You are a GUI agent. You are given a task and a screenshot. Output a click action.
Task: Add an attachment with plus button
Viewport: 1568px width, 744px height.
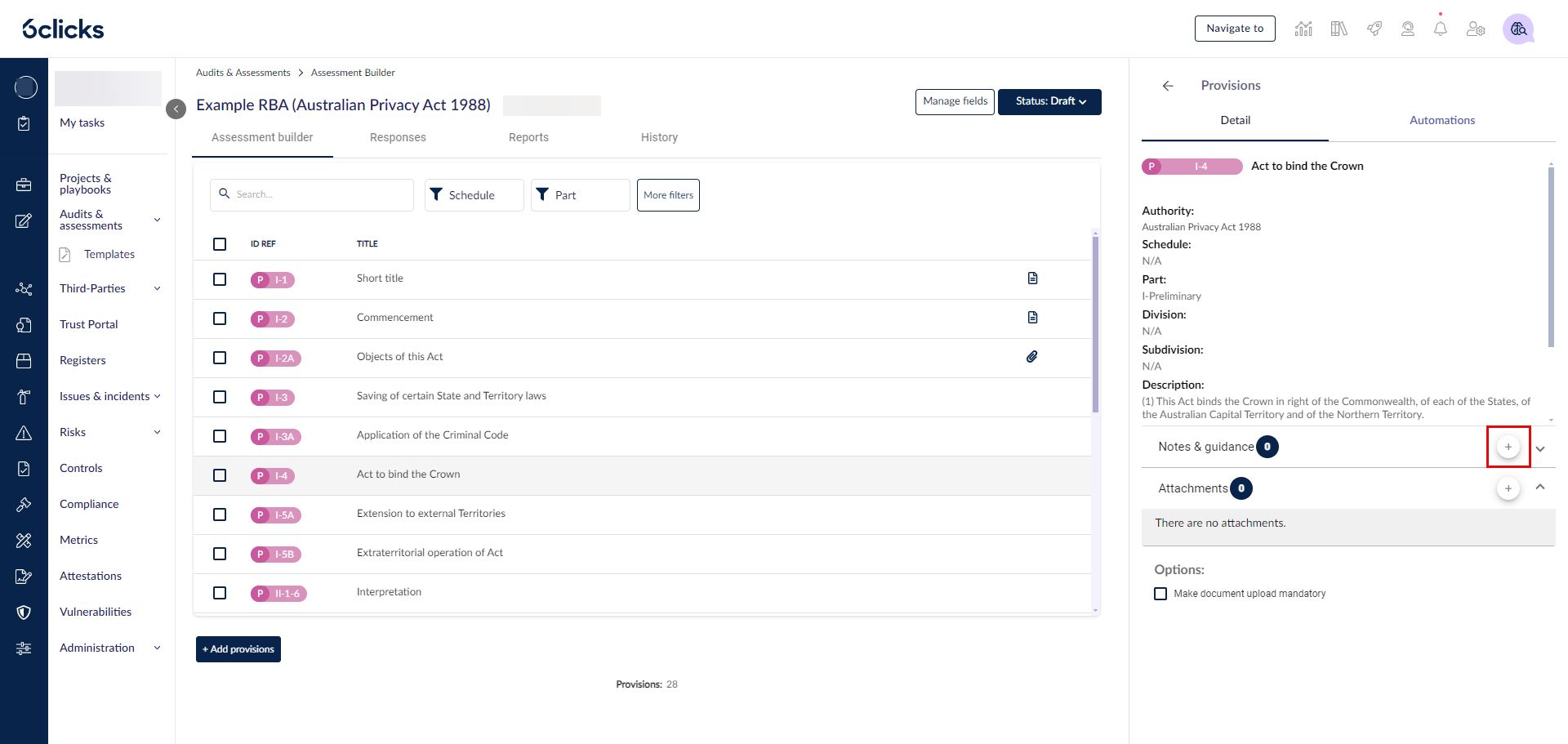pos(1508,488)
